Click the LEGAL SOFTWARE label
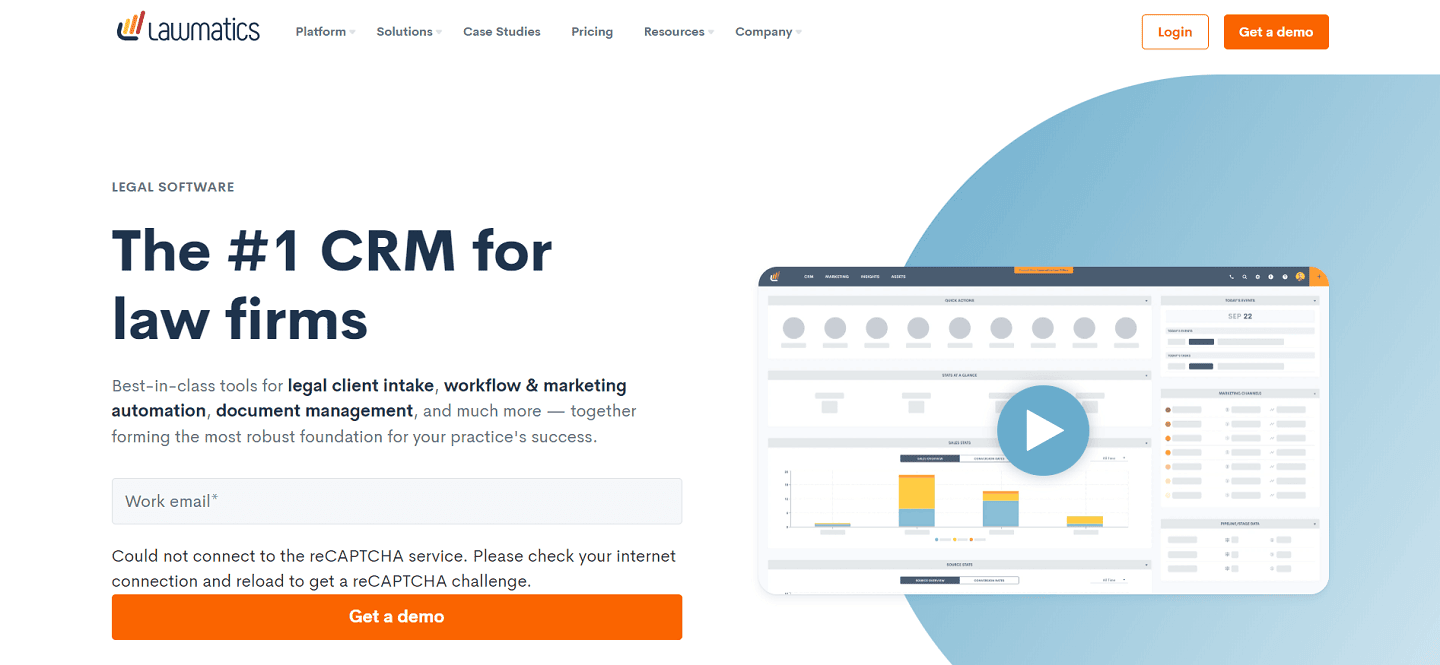This screenshot has width=1440, height=665. [173, 187]
